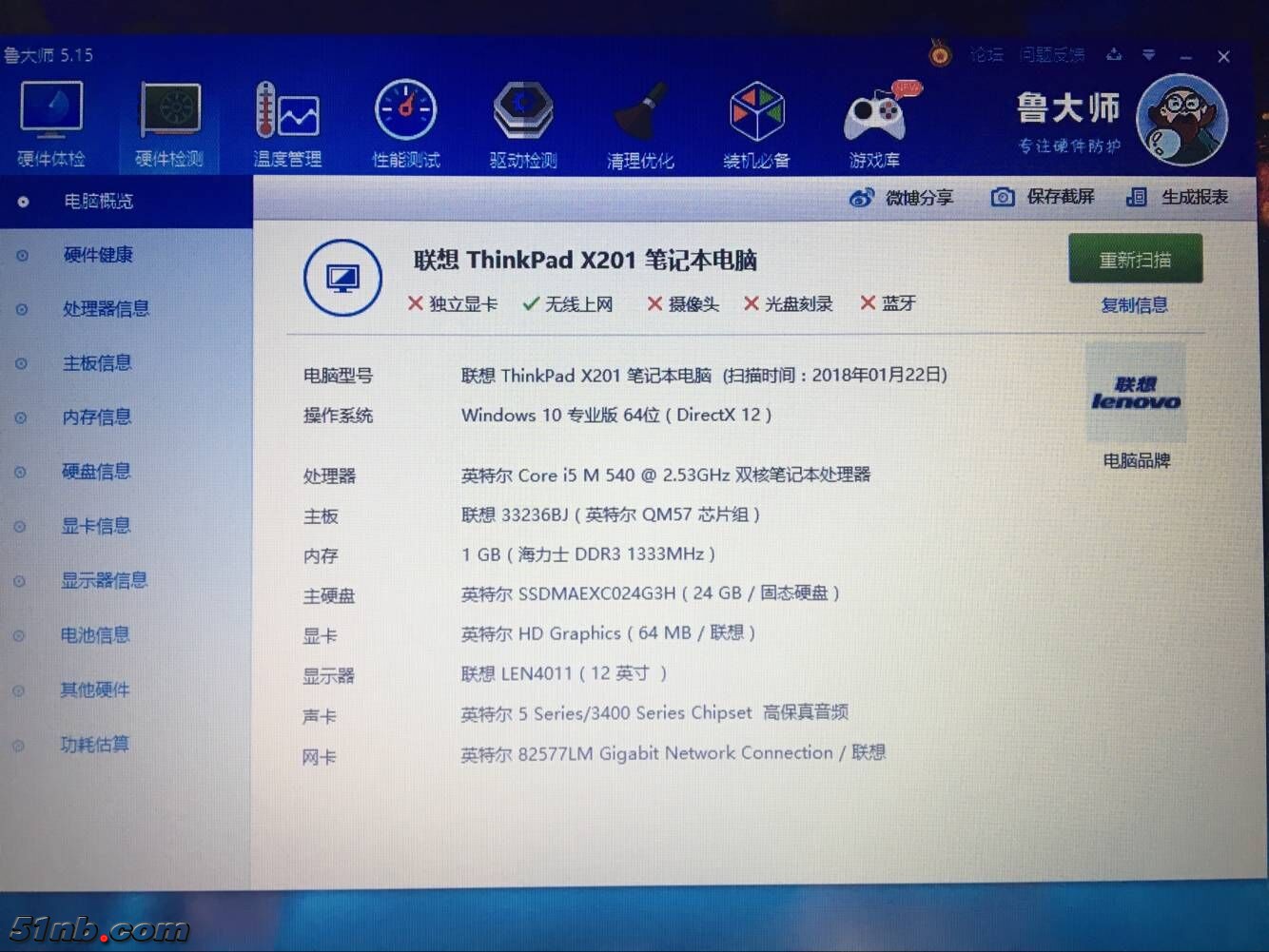This screenshot has width=1269, height=952.
Task: Generate a report with 生成报表
Action: pyautogui.click(x=1177, y=197)
